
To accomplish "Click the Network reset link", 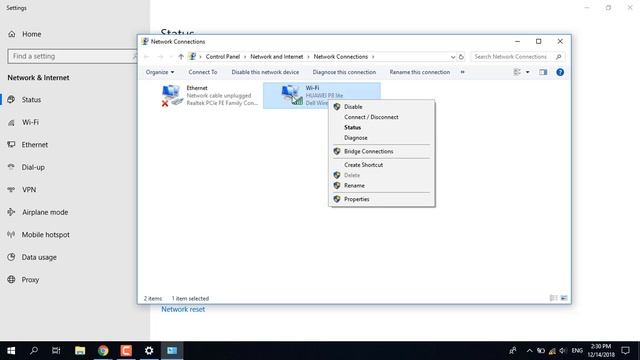I will [x=183, y=309].
